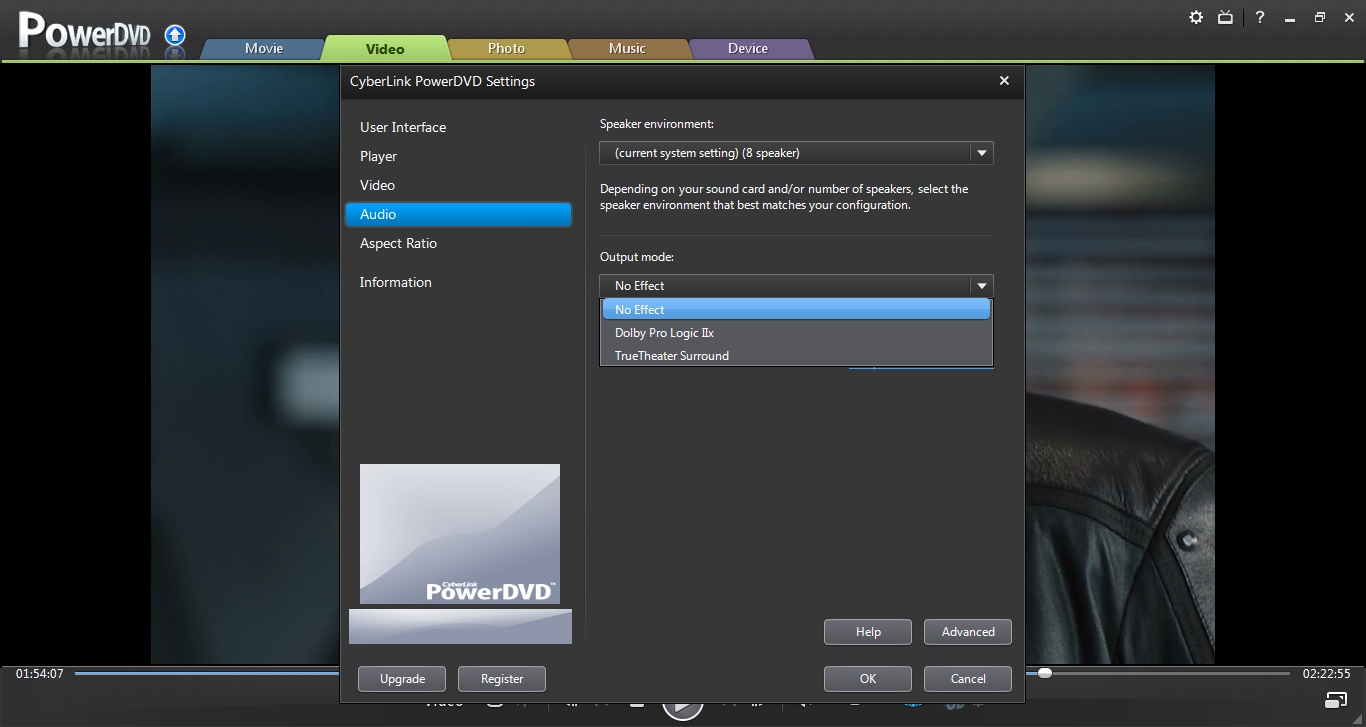Click the Speaker environment dropdown arrow
The image size is (1366, 727).
[982, 153]
